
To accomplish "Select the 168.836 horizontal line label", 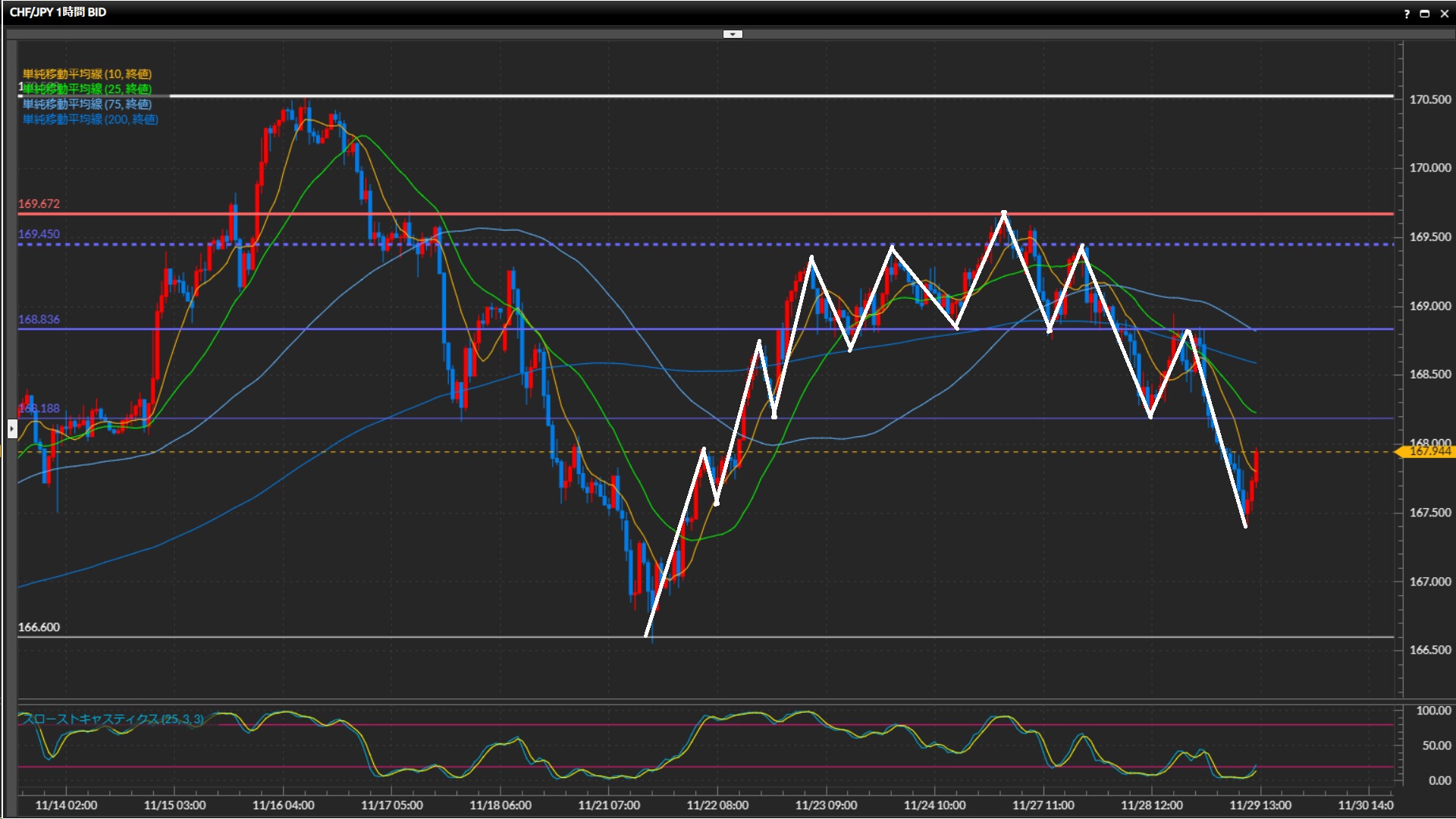I will click(39, 319).
